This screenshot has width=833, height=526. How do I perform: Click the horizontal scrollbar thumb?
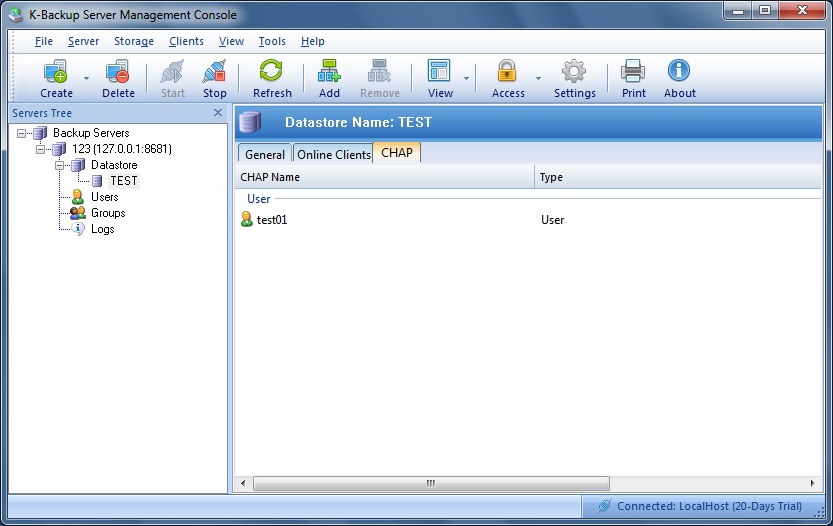(x=431, y=483)
